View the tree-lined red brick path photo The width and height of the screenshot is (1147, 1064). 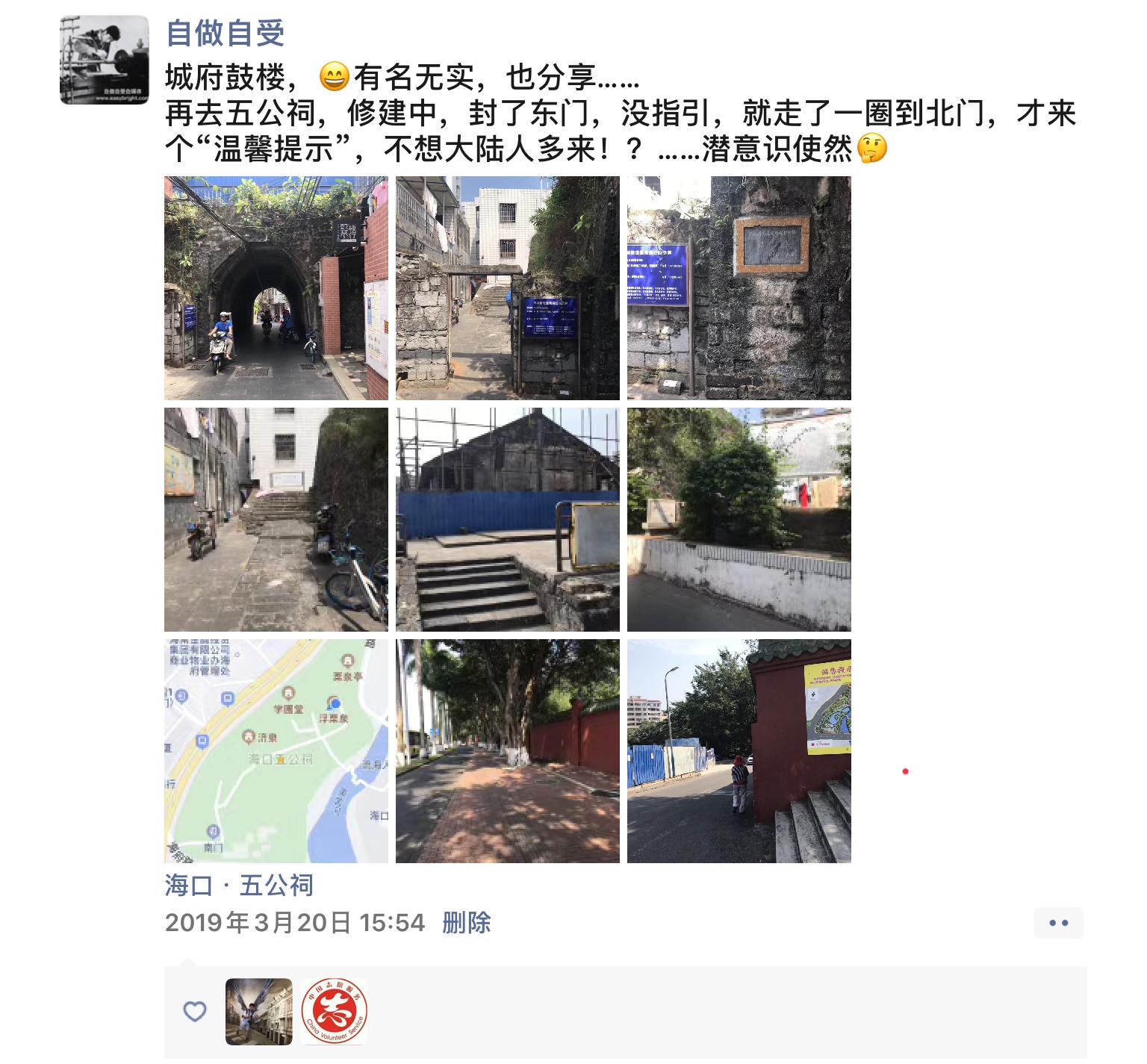coord(508,751)
